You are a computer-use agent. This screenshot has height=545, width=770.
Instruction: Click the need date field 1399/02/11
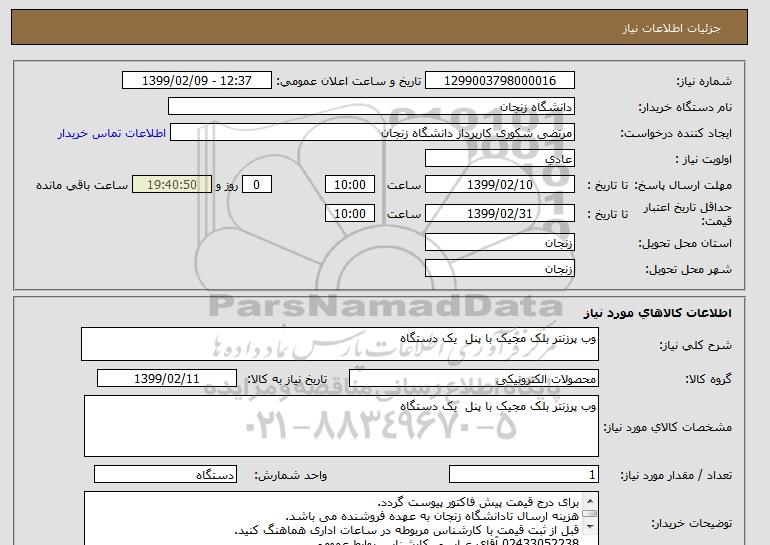[167, 379]
